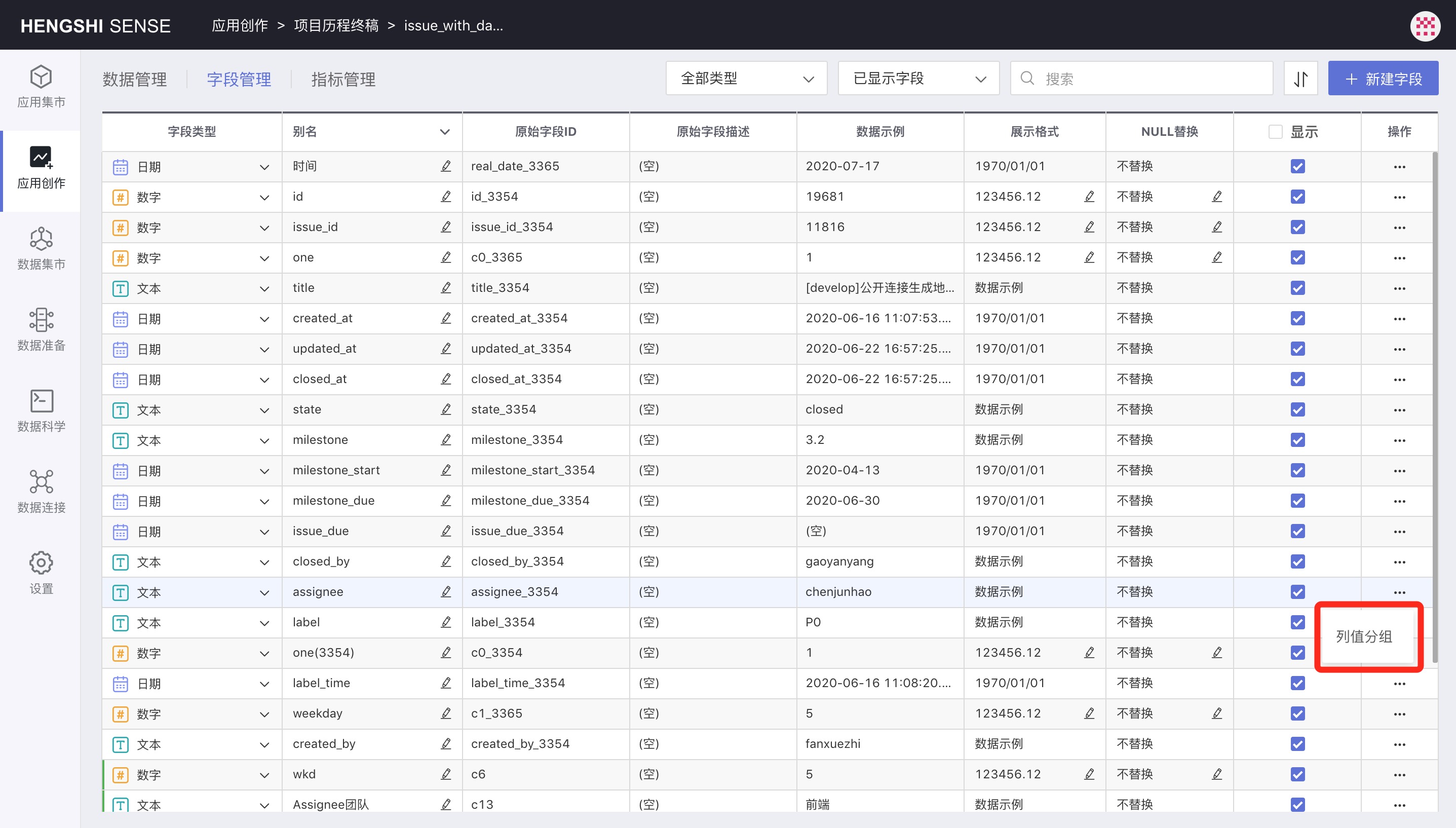Uncheck display checkbox for updated_at row
This screenshot has height=828, width=1456.
(x=1297, y=349)
